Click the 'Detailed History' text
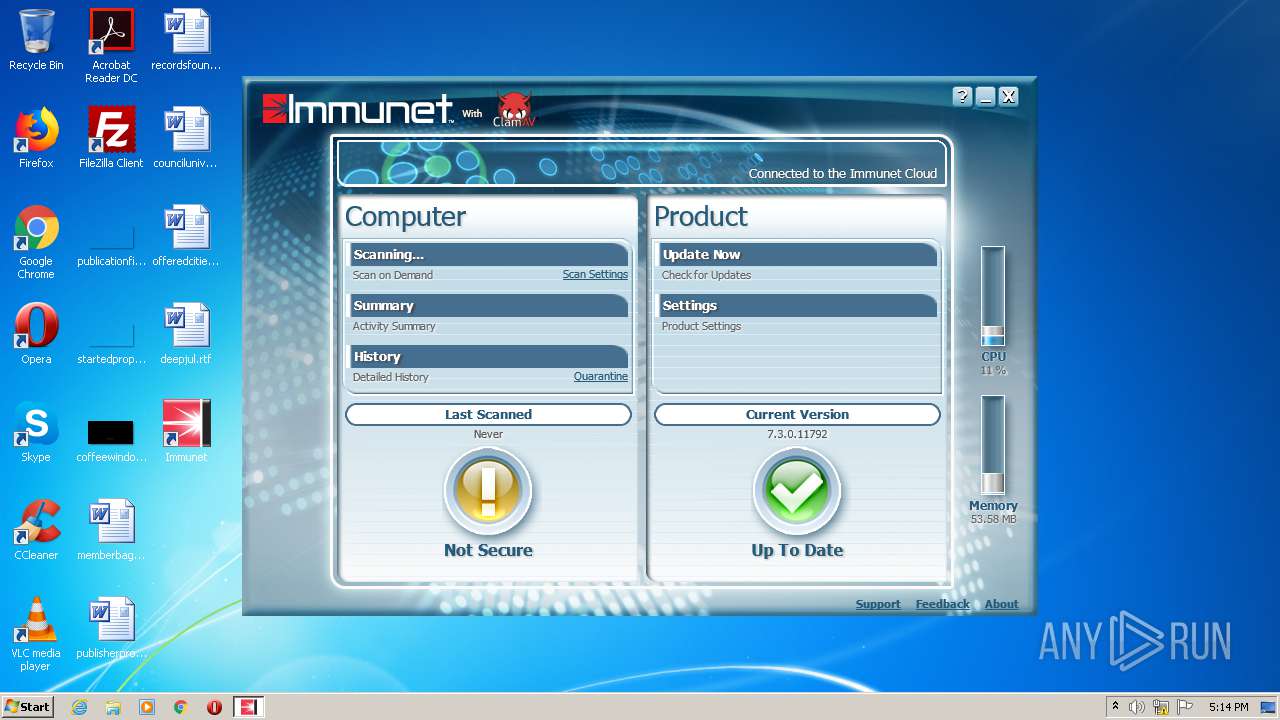The image size is (1280, 720). [x=391, y=377]
